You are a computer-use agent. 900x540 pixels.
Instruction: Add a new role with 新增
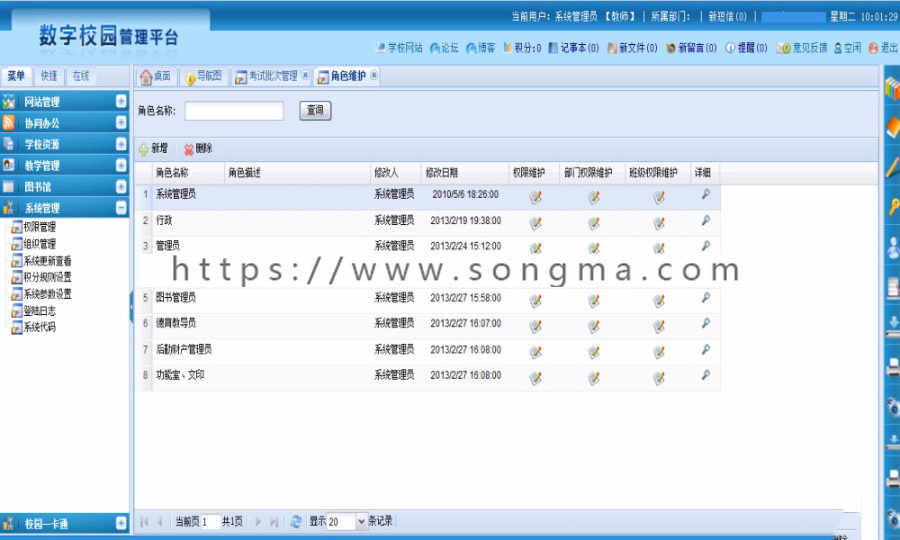(153, 149)
